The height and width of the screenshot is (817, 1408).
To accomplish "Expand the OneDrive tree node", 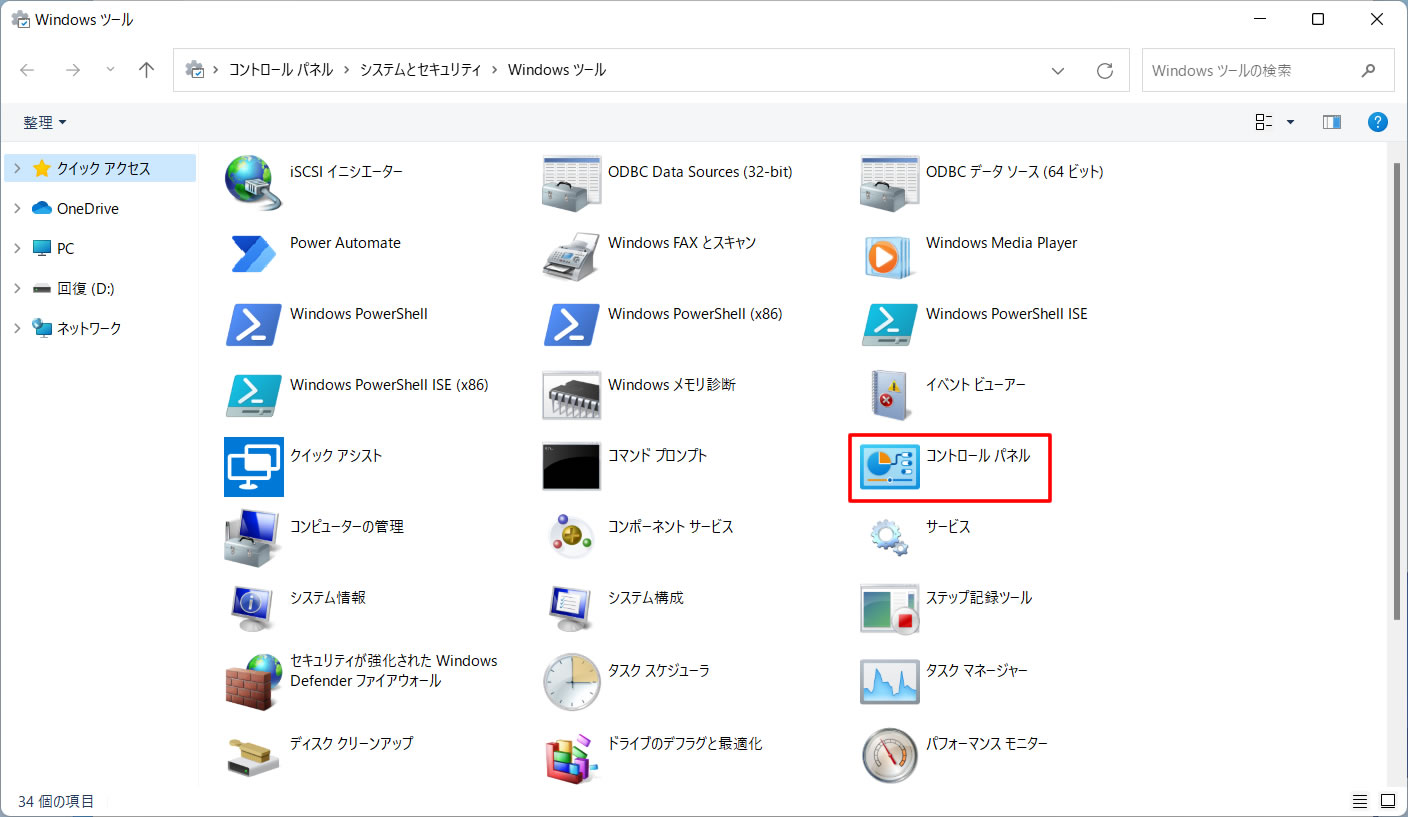I will (17, 208).
